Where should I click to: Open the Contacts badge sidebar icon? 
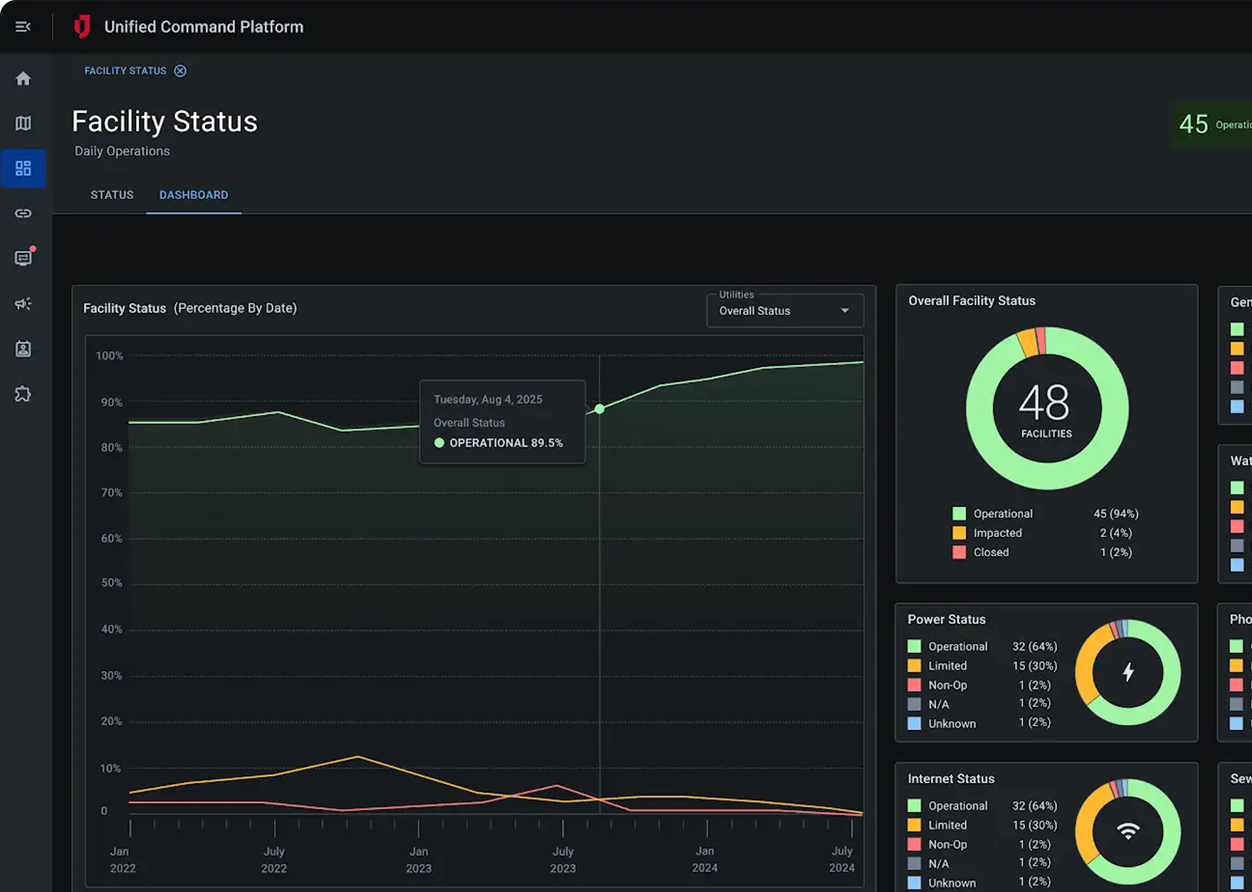point(23,349)
